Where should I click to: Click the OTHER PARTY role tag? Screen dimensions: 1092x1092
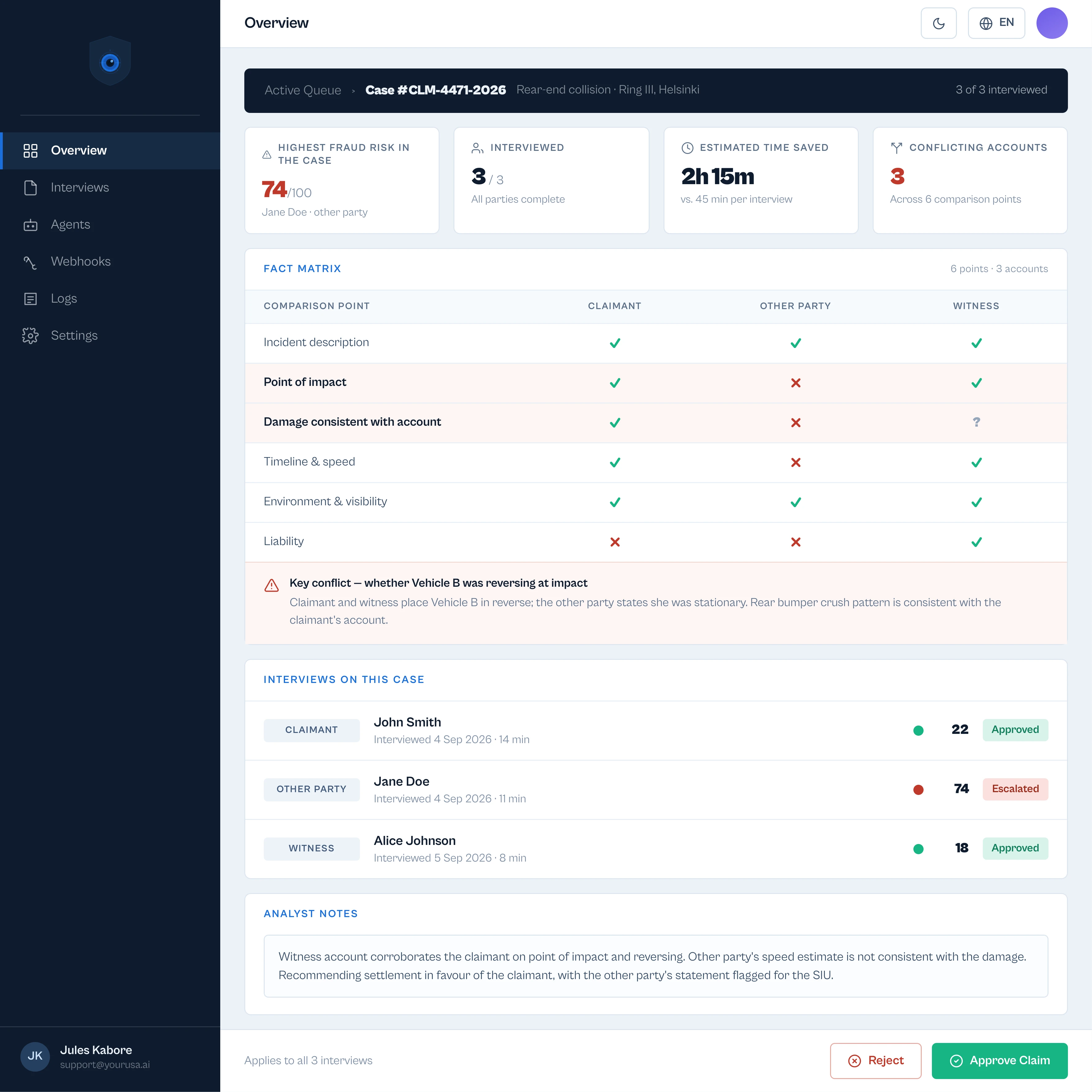[312, 790]
